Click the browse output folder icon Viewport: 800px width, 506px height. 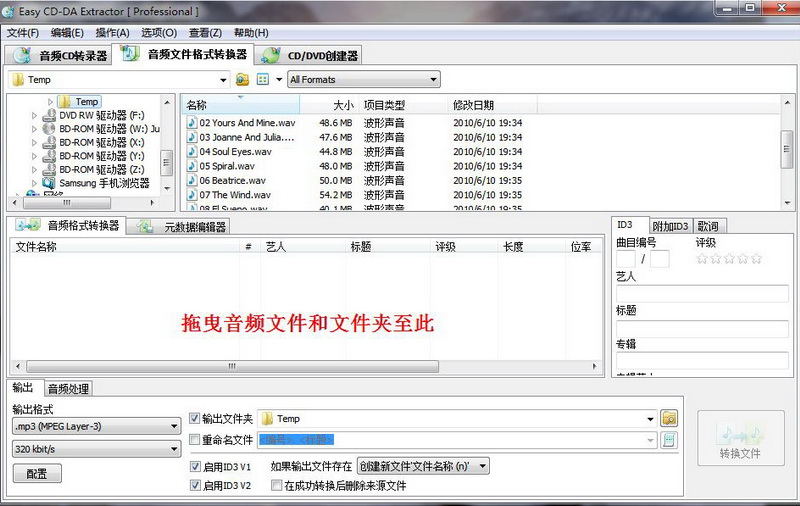pos(669,418)
